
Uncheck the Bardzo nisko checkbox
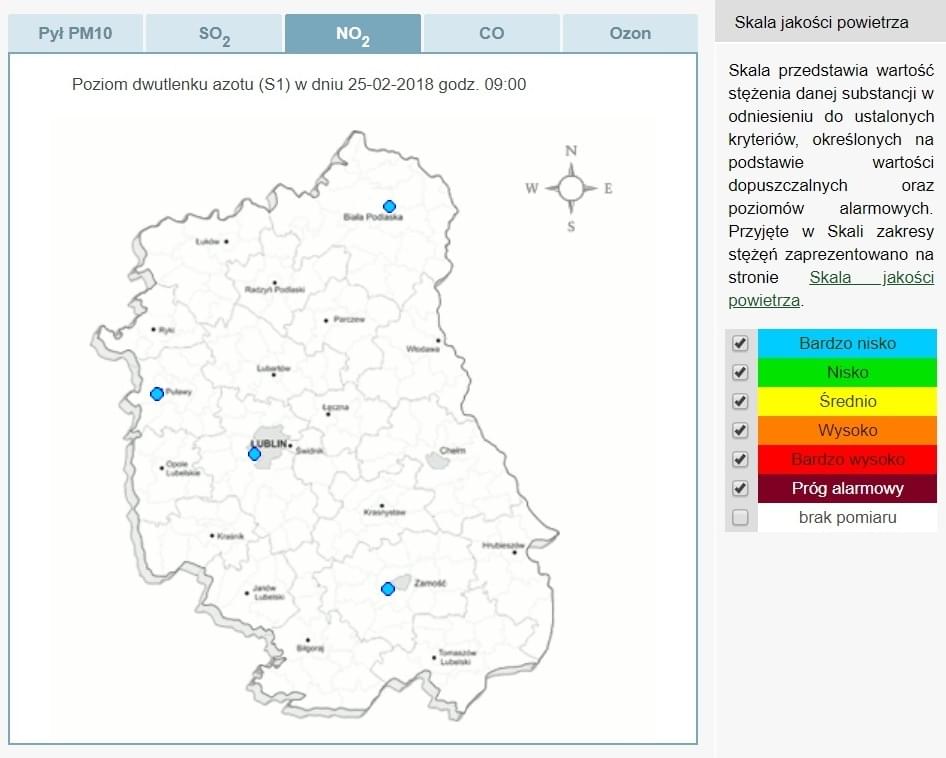pos(740,343)
